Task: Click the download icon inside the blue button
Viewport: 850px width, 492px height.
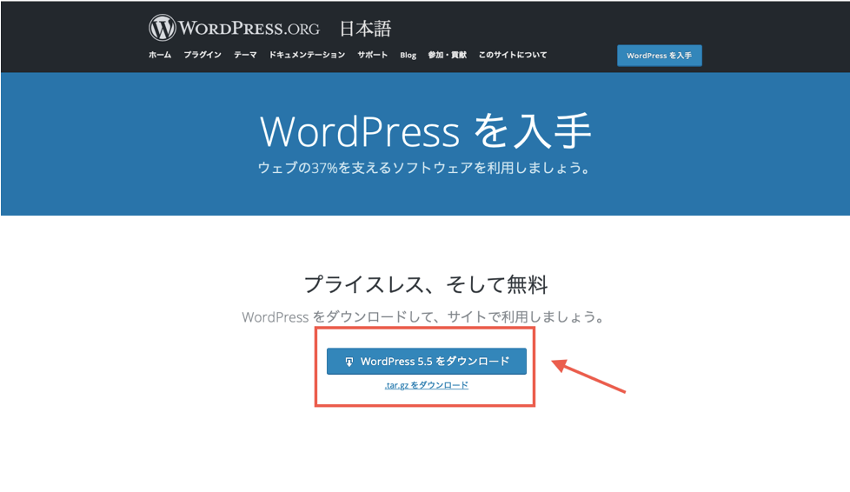Action: coord(349,362)
